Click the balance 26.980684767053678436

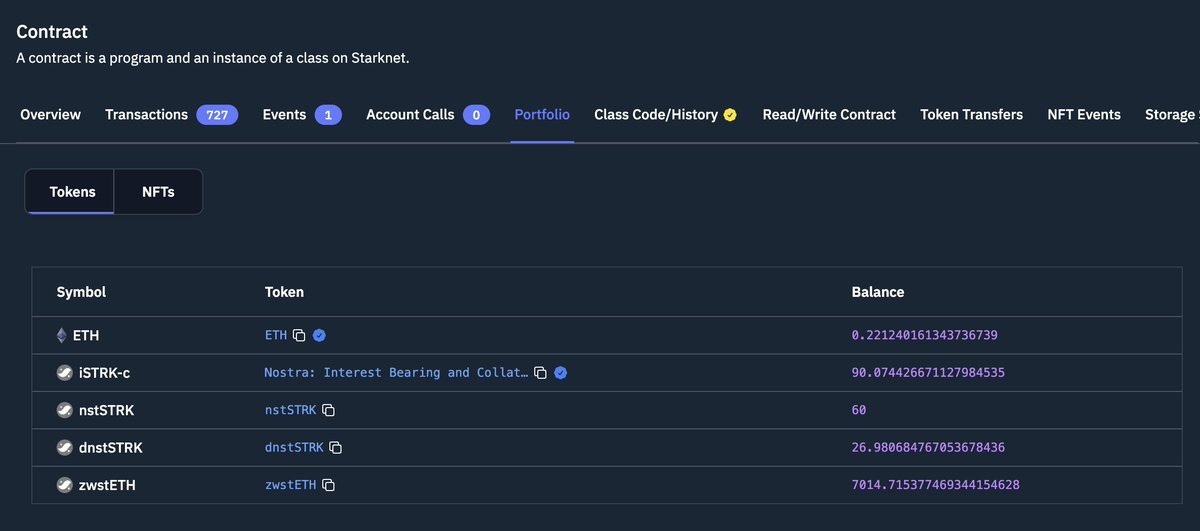coord(928,448)
